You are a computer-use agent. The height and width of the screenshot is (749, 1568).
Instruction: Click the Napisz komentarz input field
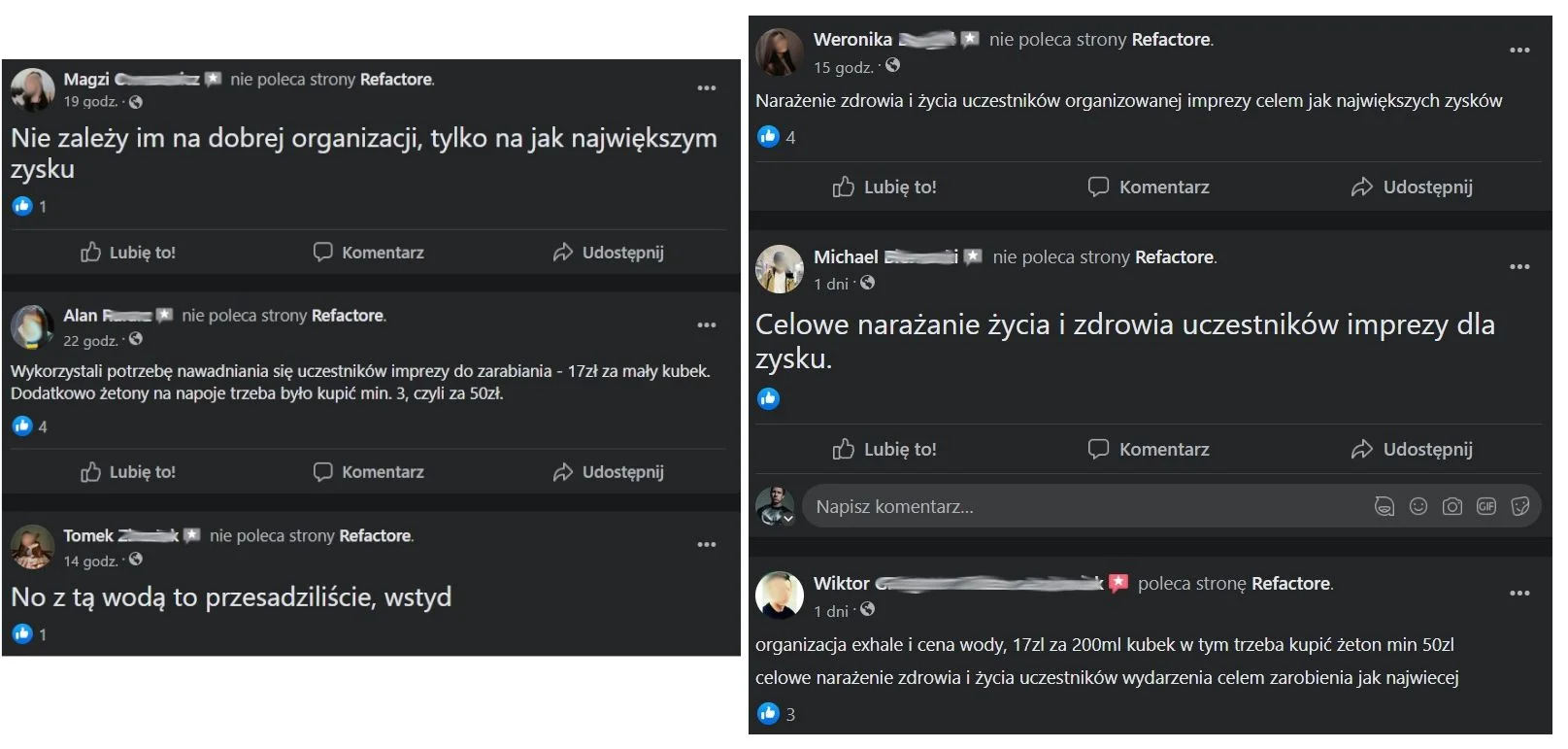point(1087,506)
